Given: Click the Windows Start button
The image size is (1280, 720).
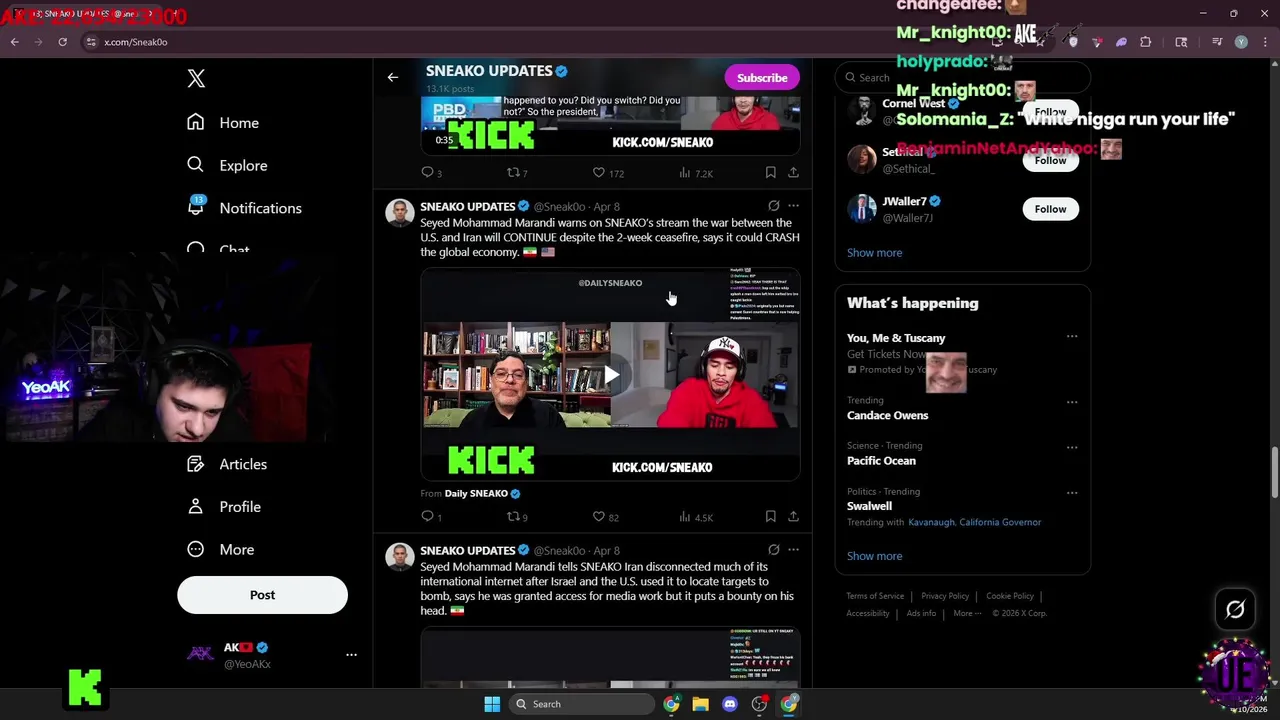Looking at the screenshot, I should click(492, 704).
